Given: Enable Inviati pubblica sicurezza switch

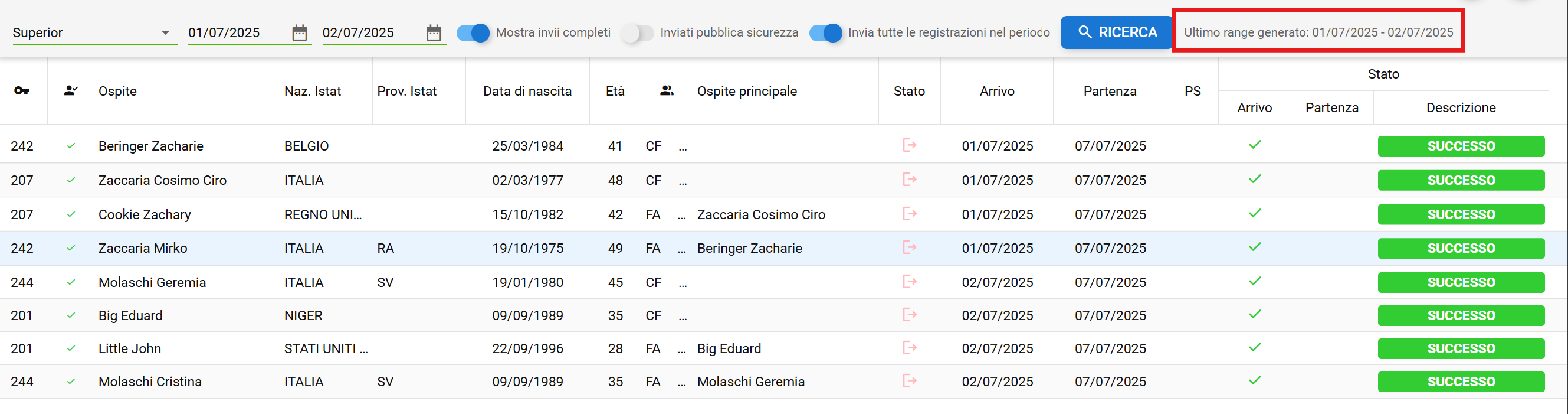Looking at the screenshot, I should (x=637, y=33).
